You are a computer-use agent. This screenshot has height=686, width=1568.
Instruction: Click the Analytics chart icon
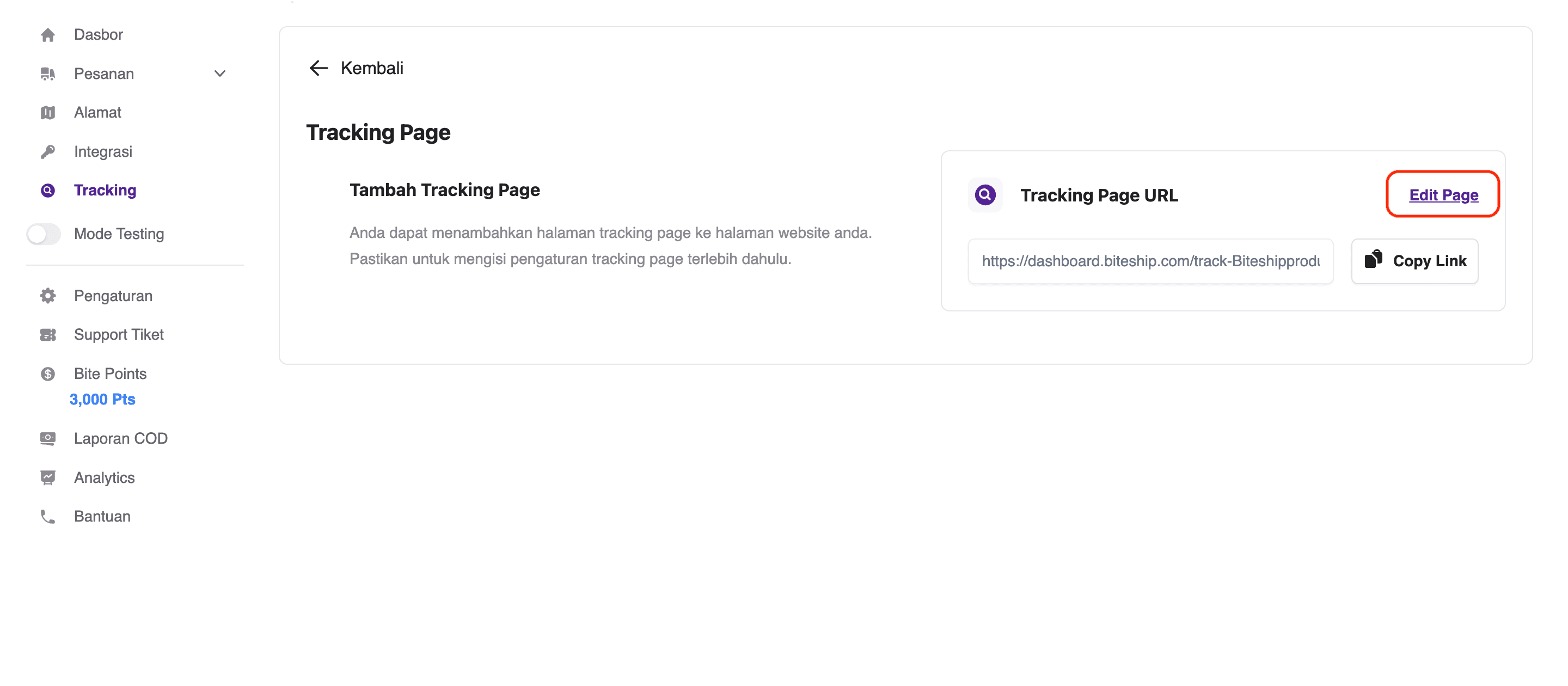pos(47,478)
